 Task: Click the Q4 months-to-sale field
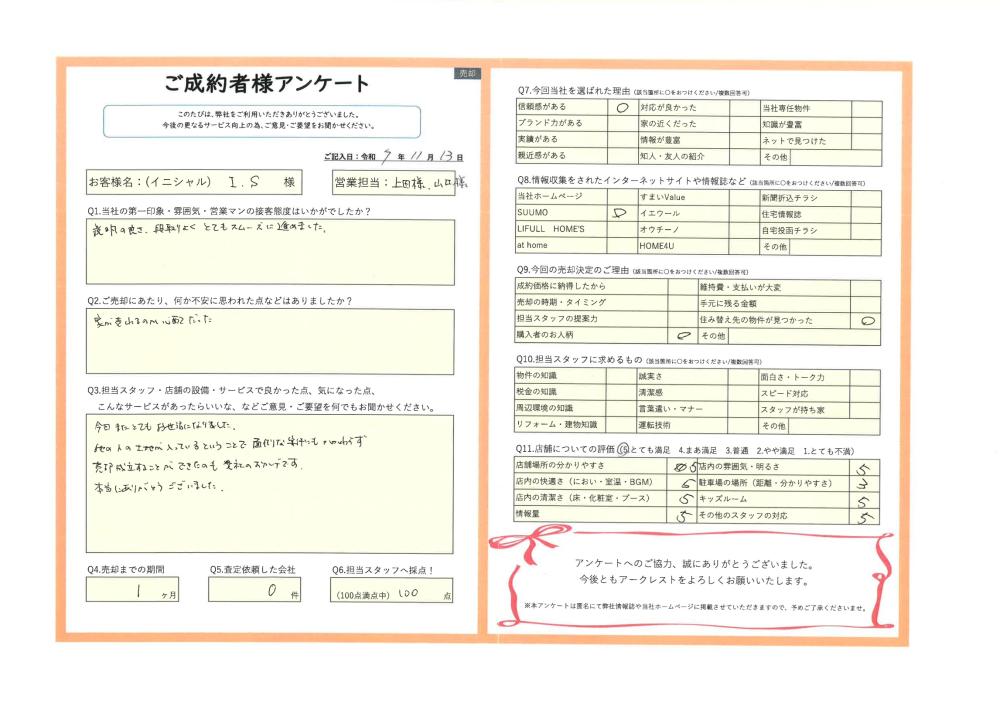pyautogui.click(x=132, y=589)
